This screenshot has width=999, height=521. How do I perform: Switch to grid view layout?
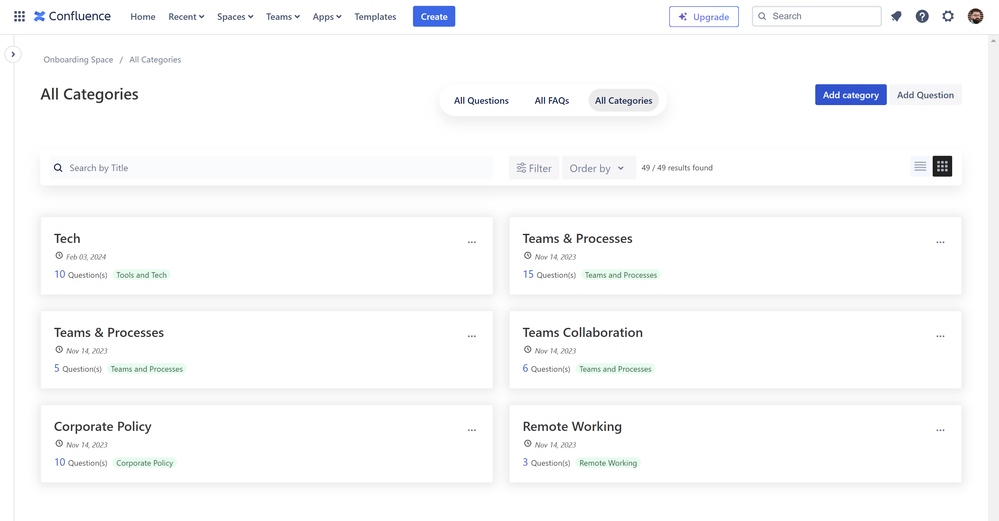point(942,166)
